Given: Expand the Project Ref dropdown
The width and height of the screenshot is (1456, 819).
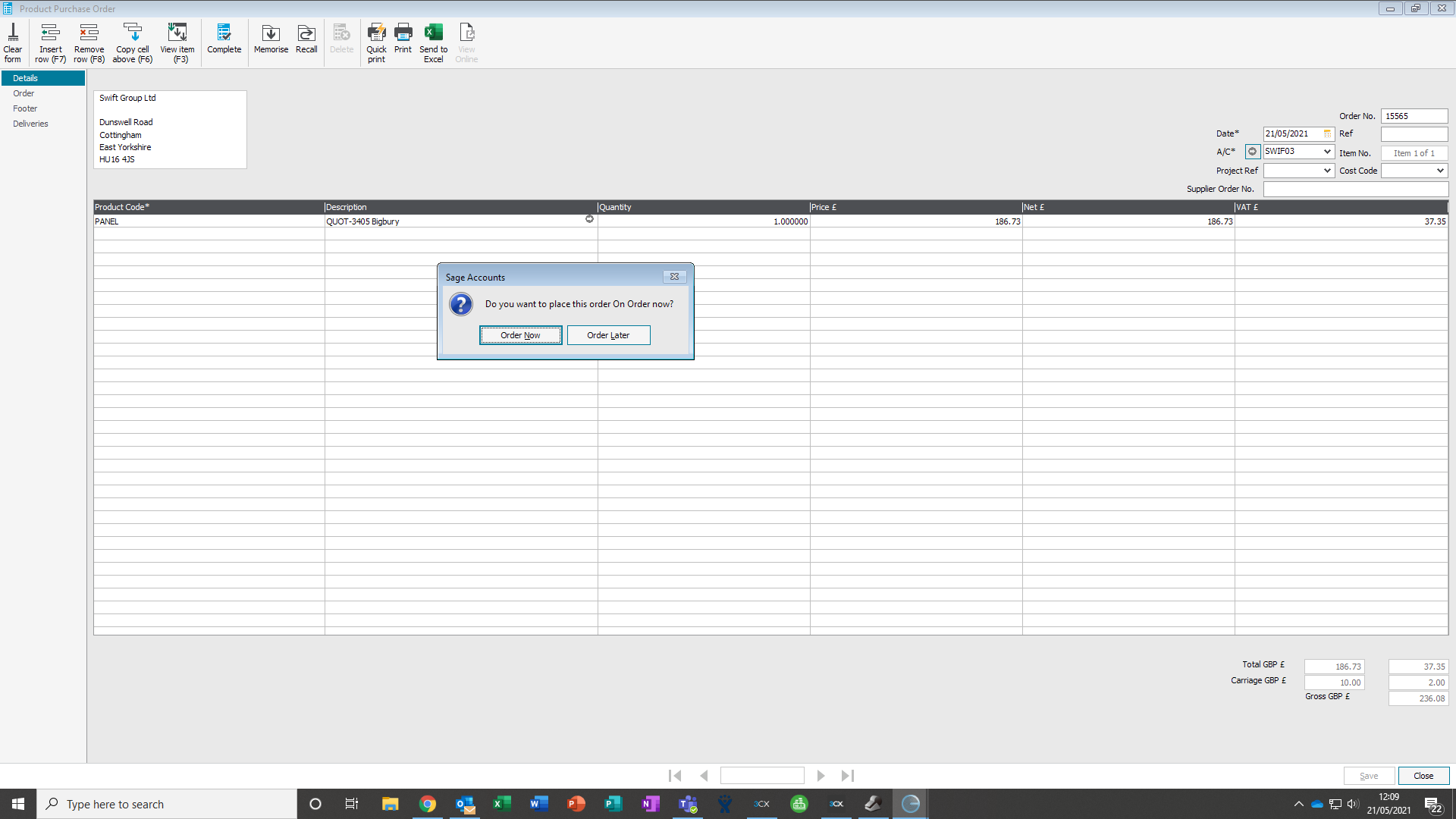Looking at the screenshot, I should tap(1327, 171).
